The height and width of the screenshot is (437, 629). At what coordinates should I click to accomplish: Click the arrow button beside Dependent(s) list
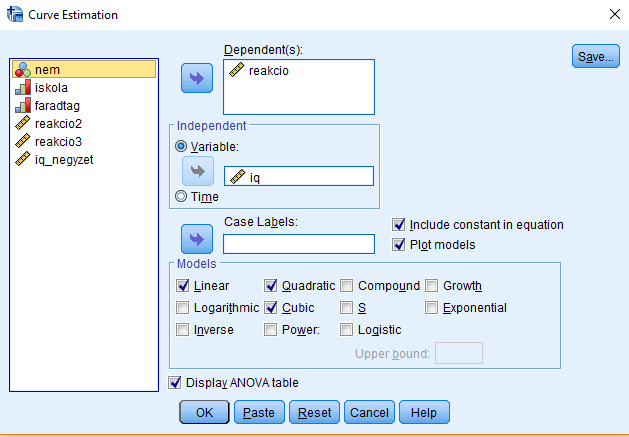(x=197, y=78)
